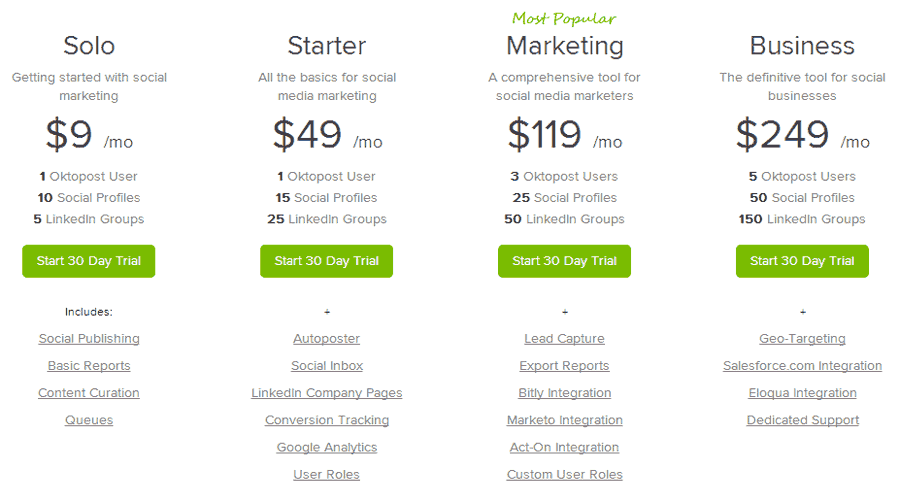Start the Starter plan 30 day trial
Screen dimensions: 900x501
[x=327, y=261]
